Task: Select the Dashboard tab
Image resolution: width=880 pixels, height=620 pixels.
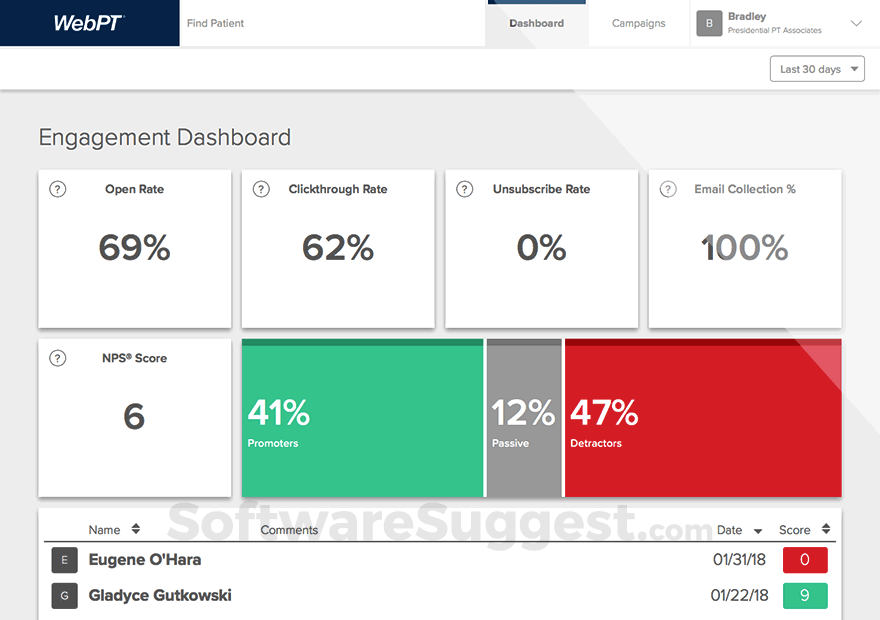Action: point(536,22)
